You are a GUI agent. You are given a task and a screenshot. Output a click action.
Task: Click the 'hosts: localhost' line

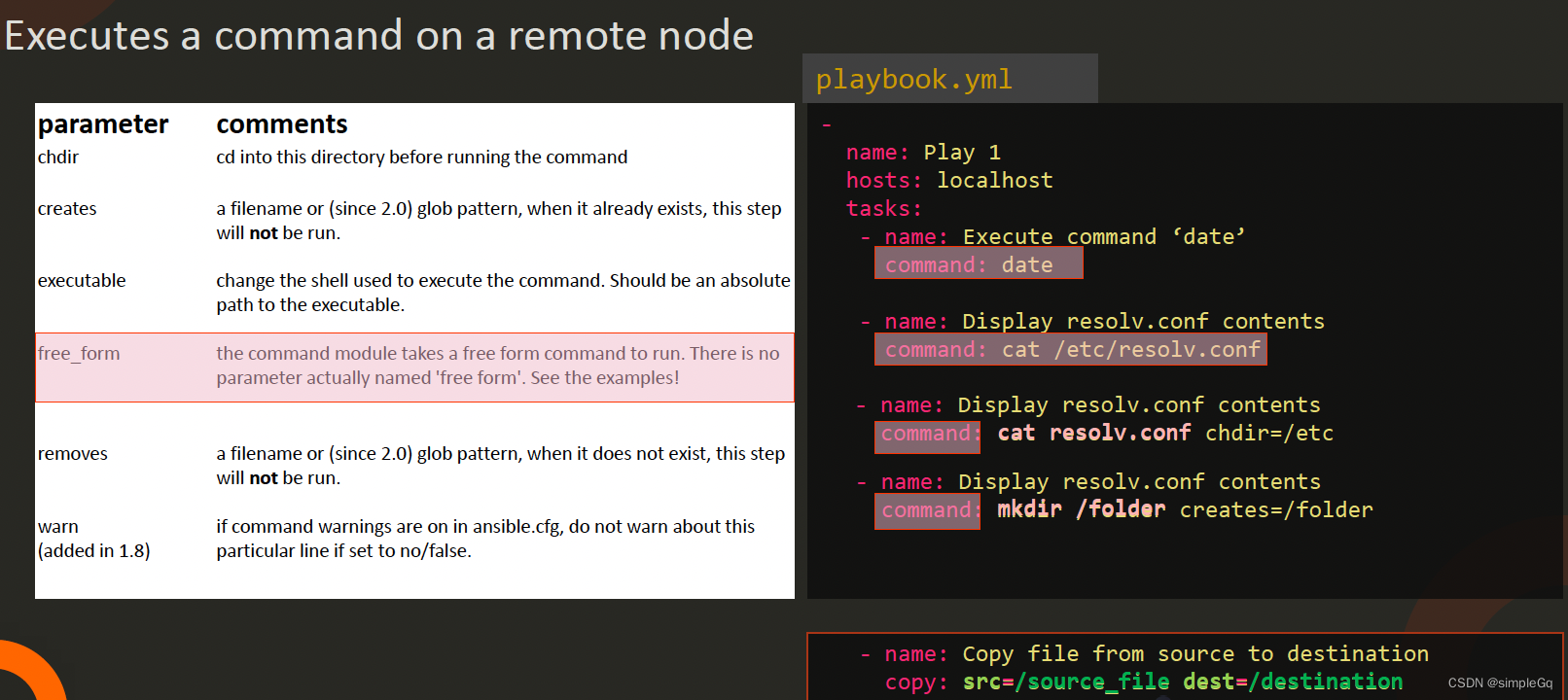tap(949, 181)
